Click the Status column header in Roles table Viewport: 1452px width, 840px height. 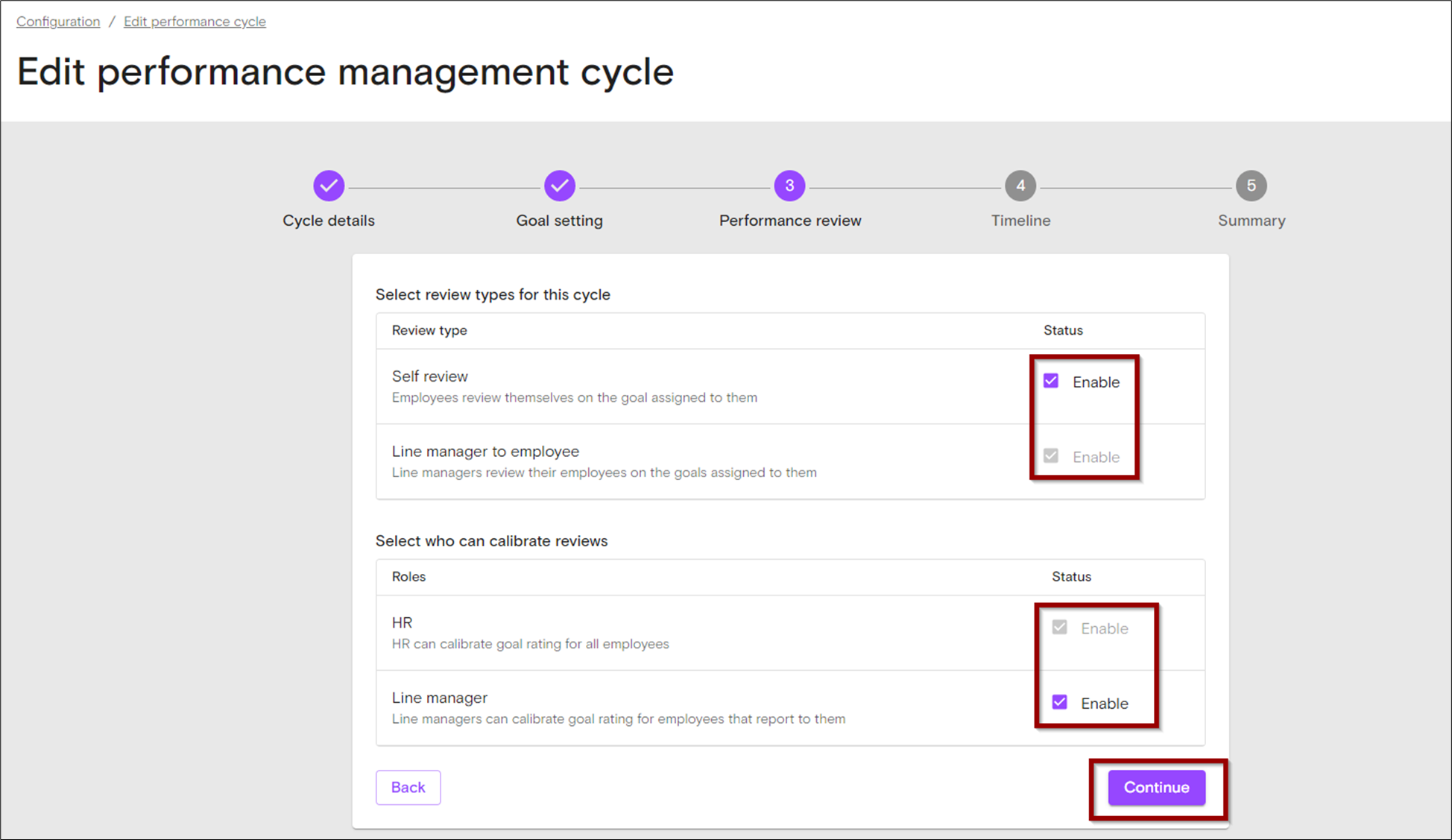(x=1071, y=576)
